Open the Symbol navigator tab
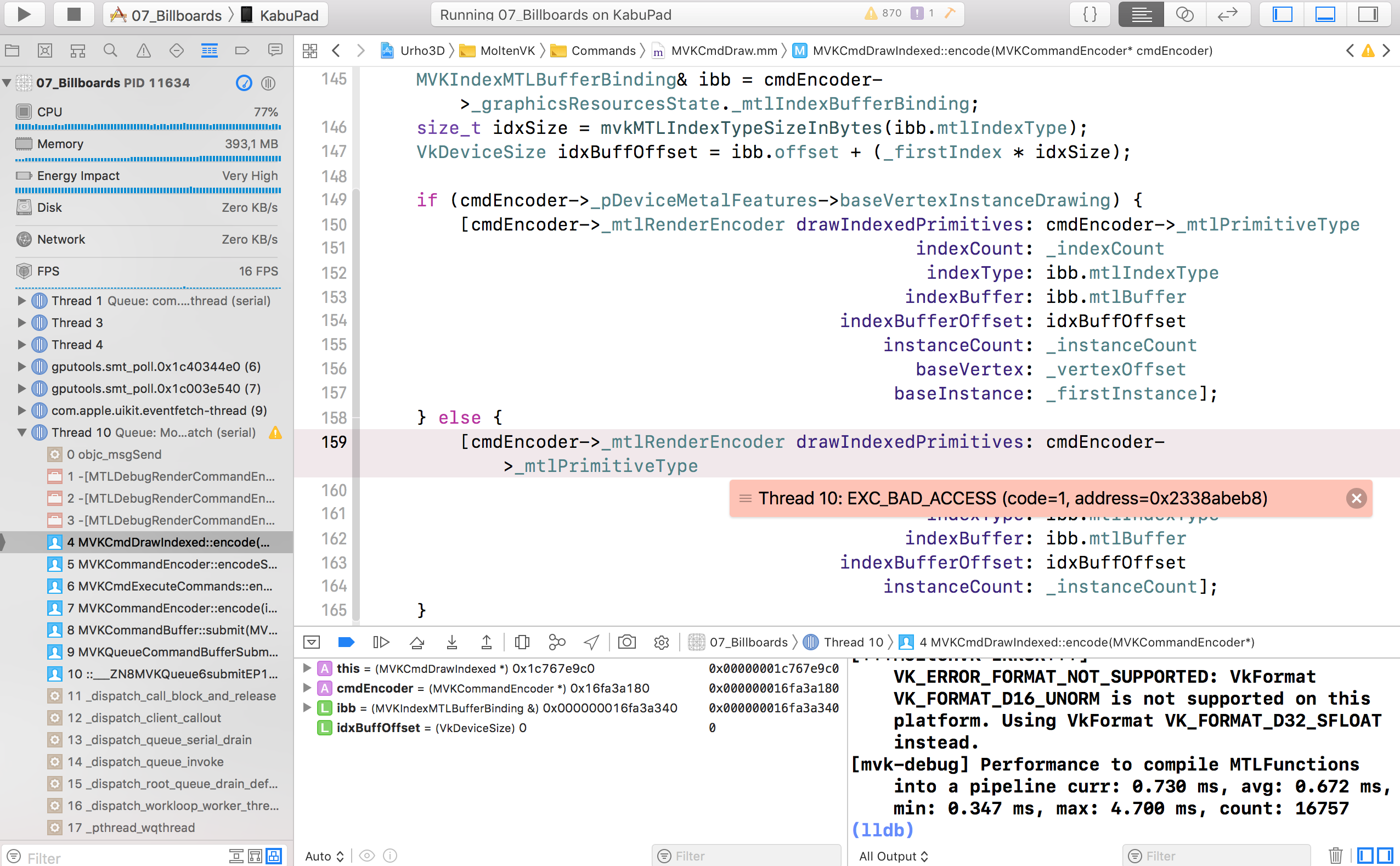This screenshot has height=866, width=1400. pyautogui.click(x=78, y=50)
